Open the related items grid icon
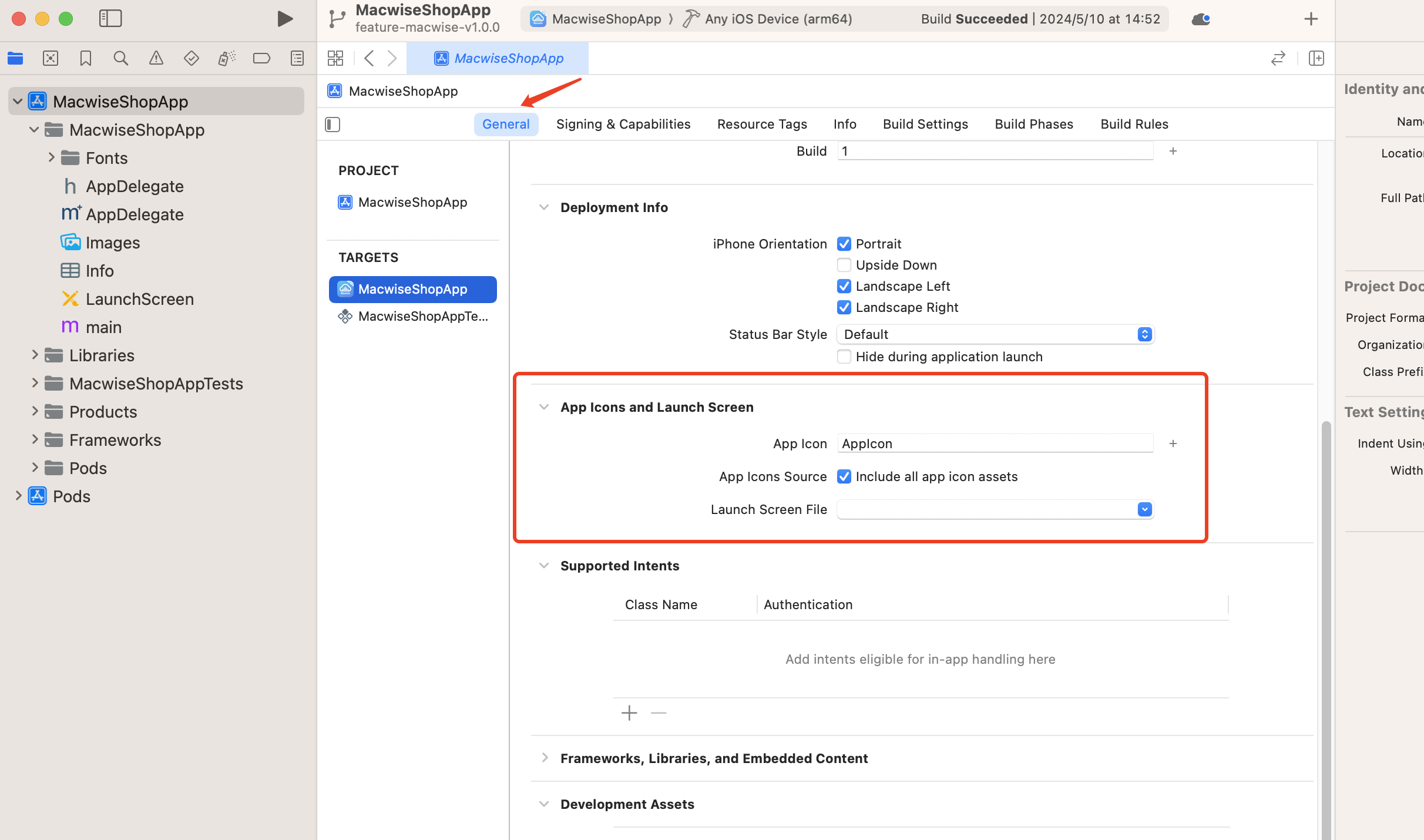1424x840 pixels. click(335, 58)
